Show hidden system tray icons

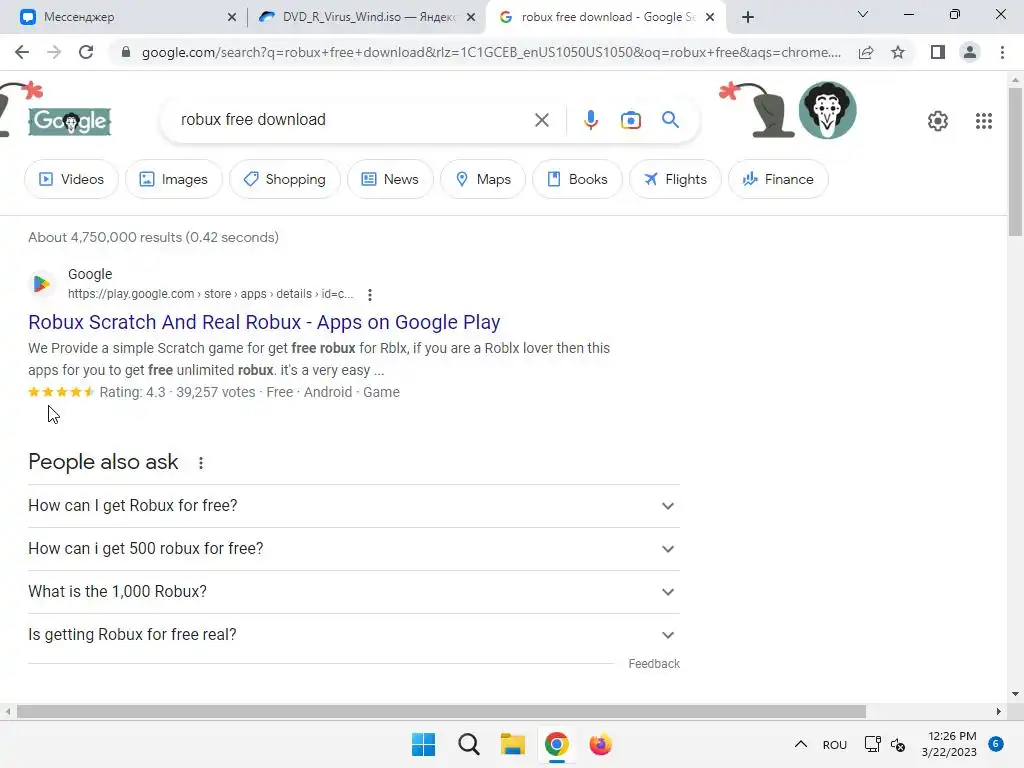coord(801,744)
